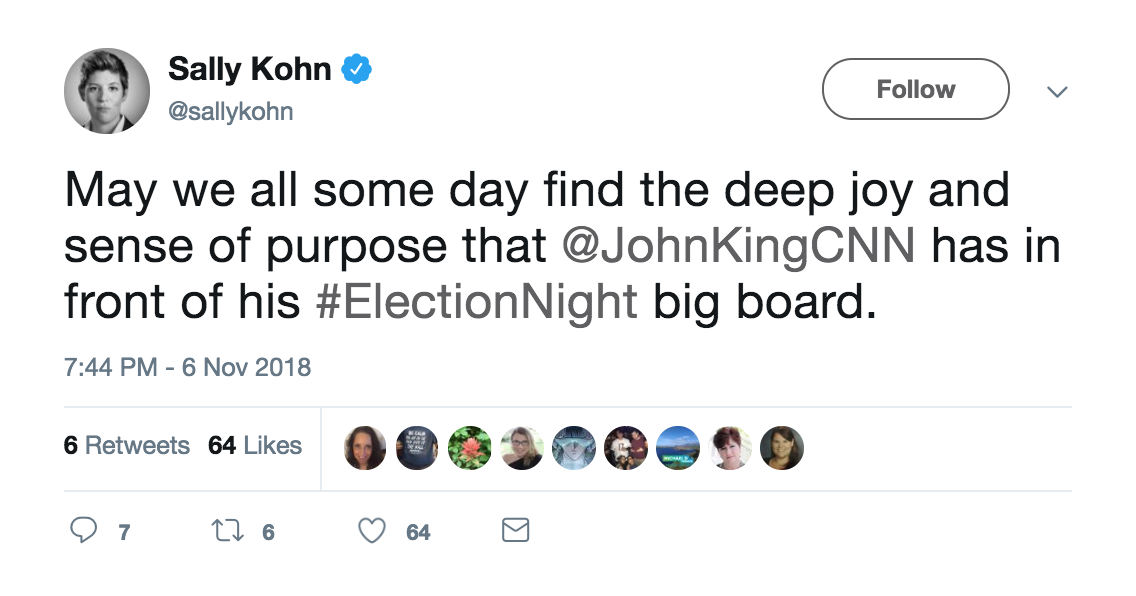Click the @sallykohn handle

tap(231, 111)
